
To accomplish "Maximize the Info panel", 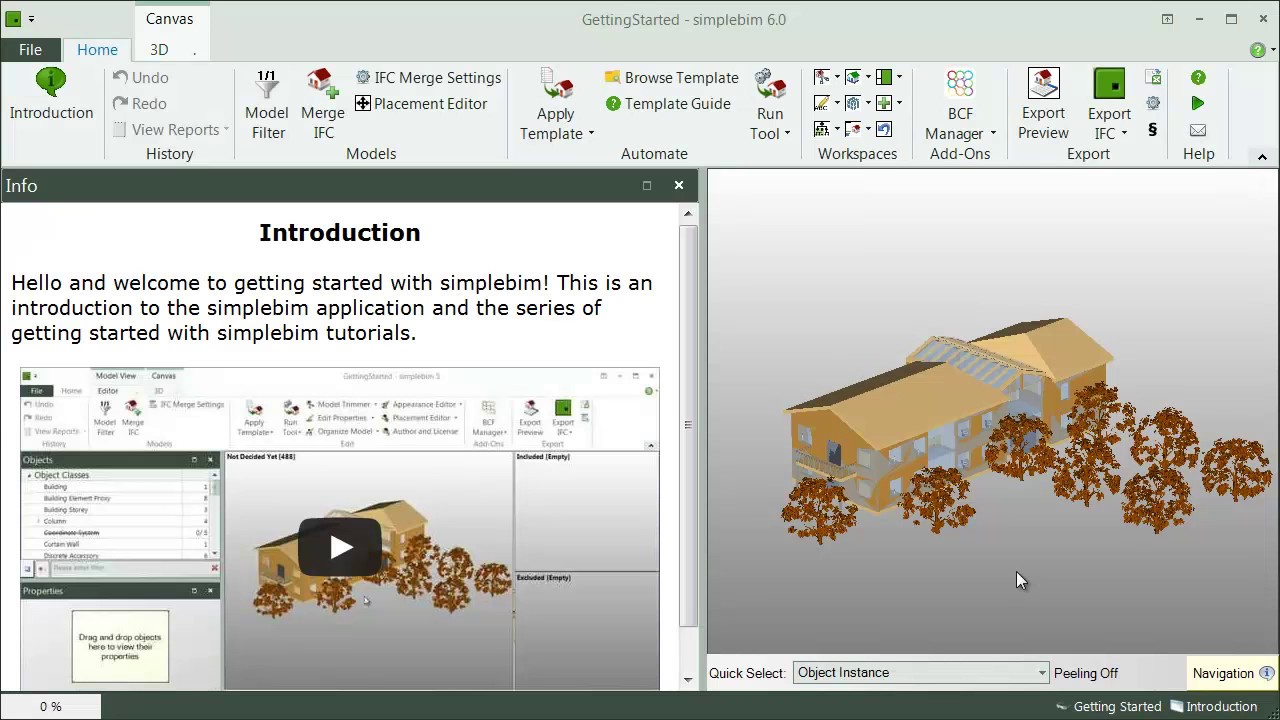I will 647,185.
